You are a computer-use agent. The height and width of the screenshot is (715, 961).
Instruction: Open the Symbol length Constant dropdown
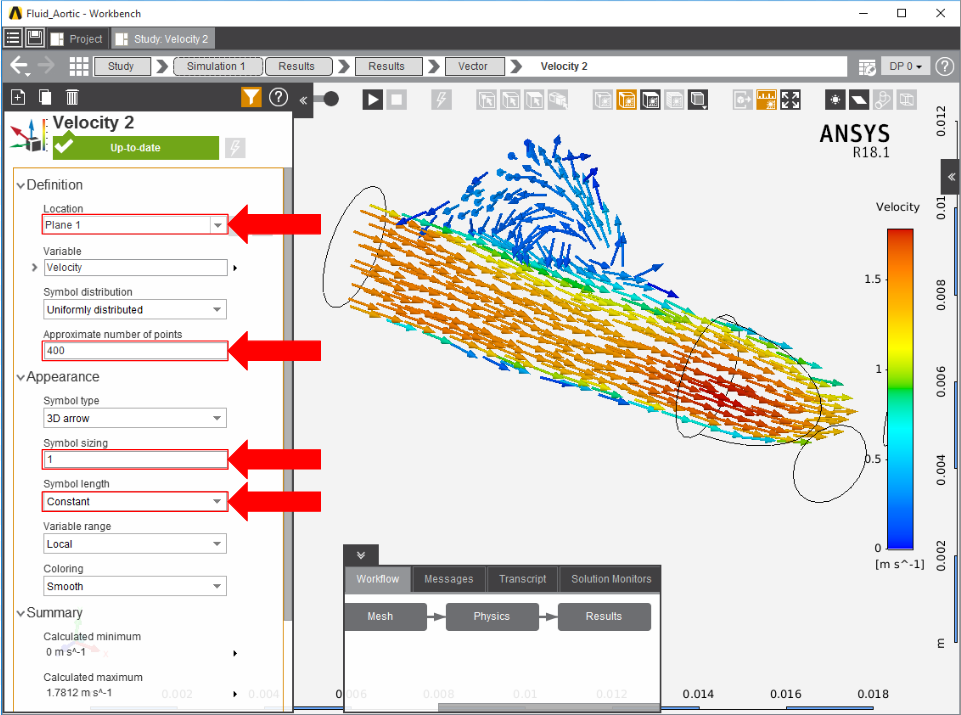tap(135, 501)
